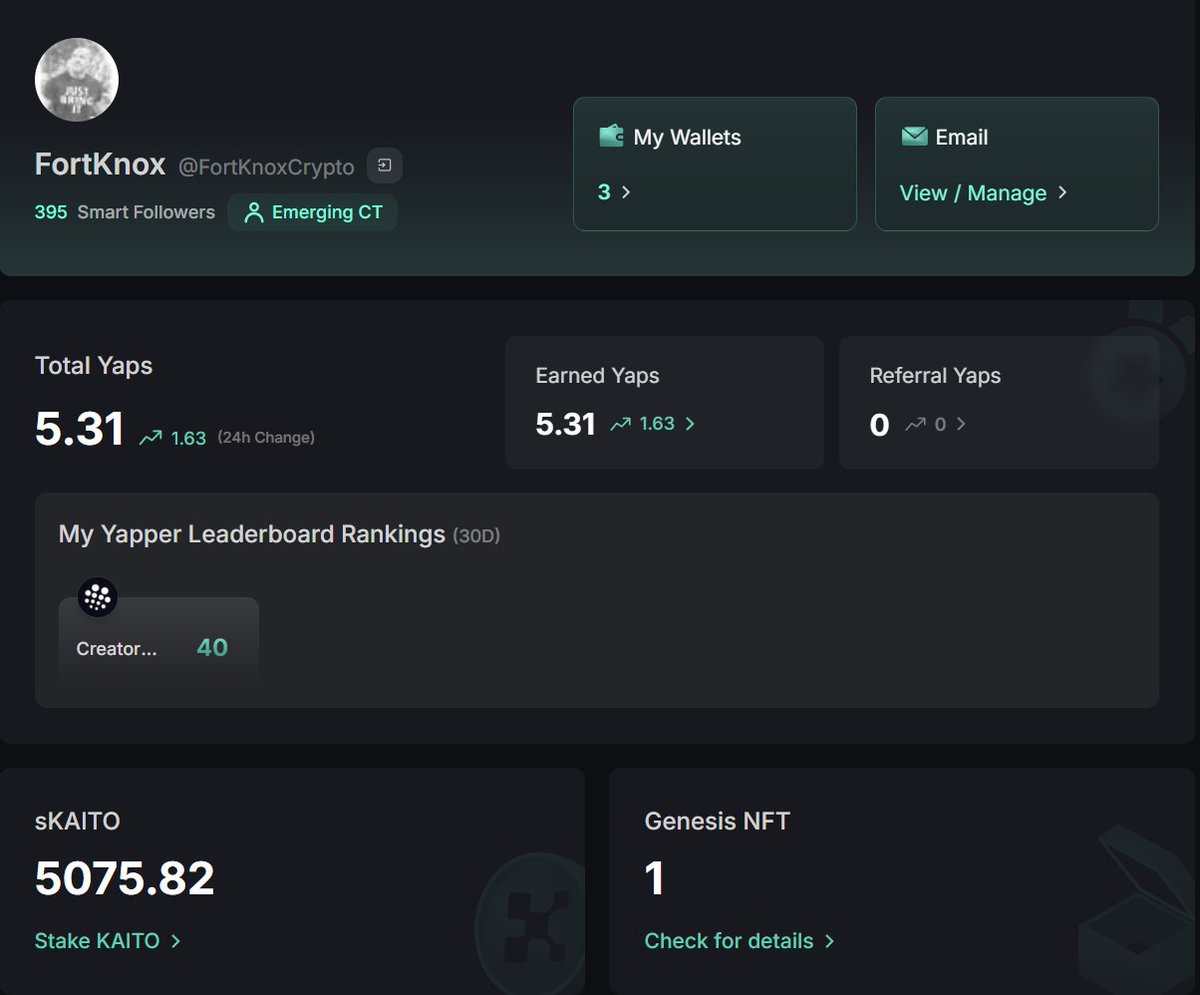Click the envelope icon beside Email
Screen dimensions: 1200x995
click(914, 136)
